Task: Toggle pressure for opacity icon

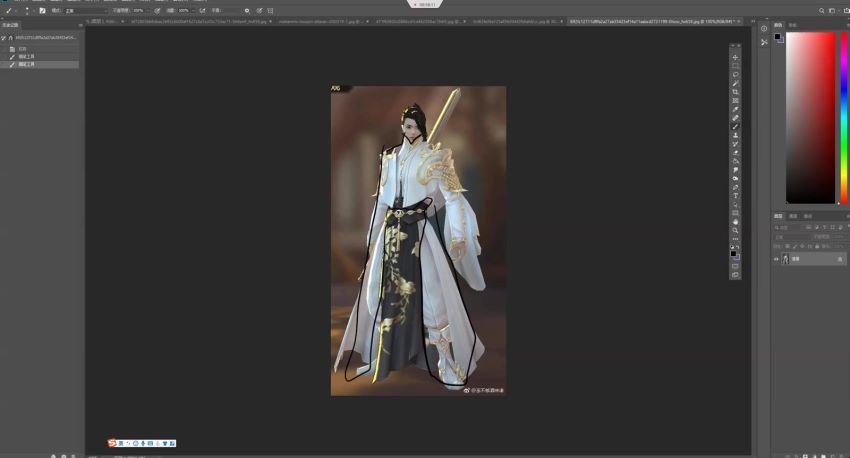Action: 157,10
